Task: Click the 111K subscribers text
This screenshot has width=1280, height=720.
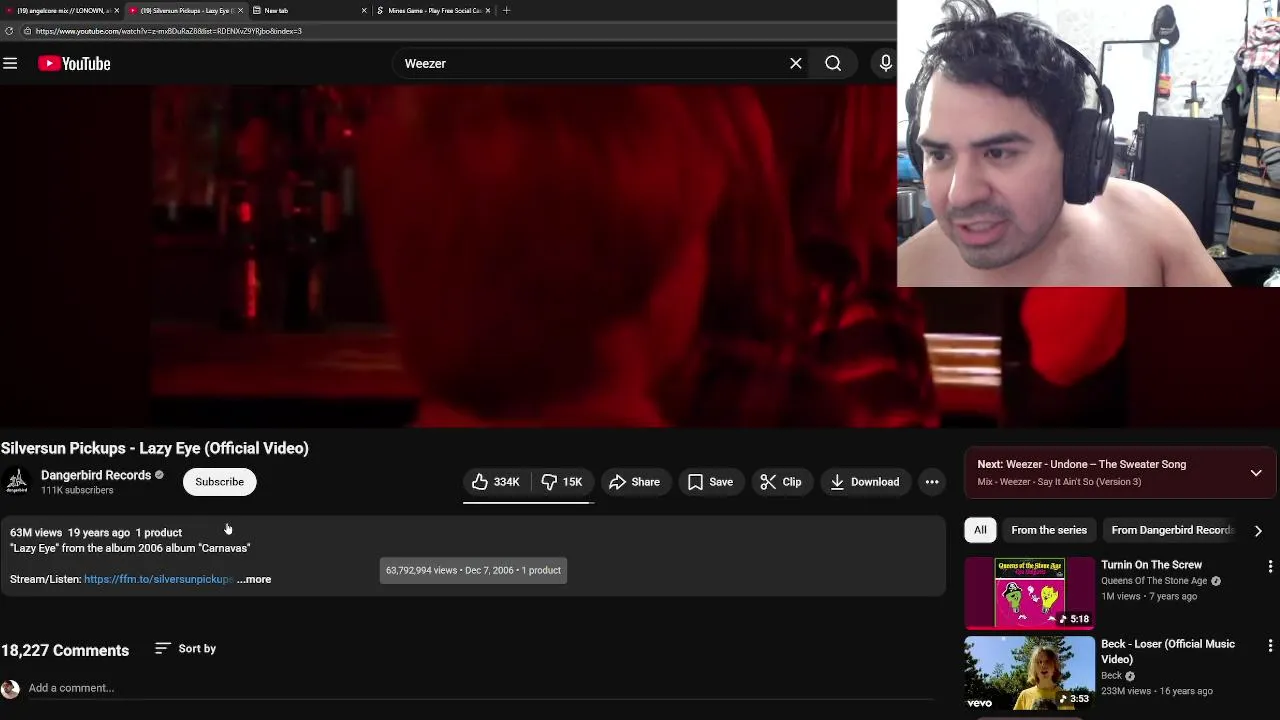Action: click(77, 491)
